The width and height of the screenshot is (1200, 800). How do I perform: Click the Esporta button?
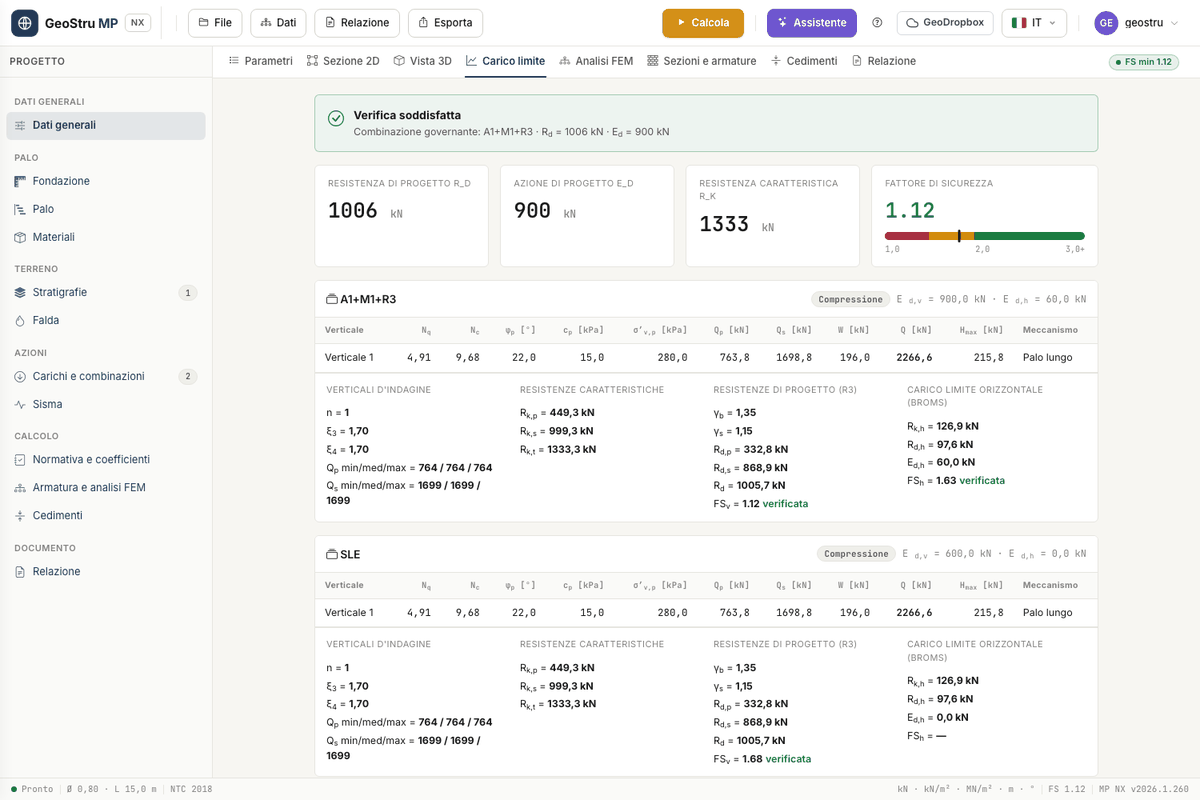[x=445, y=23]
